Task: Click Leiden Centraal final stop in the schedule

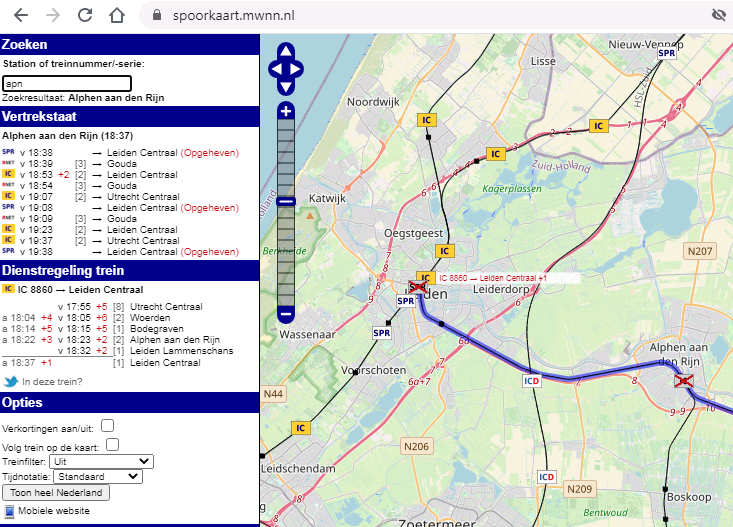Action: [x=165, y=363]
